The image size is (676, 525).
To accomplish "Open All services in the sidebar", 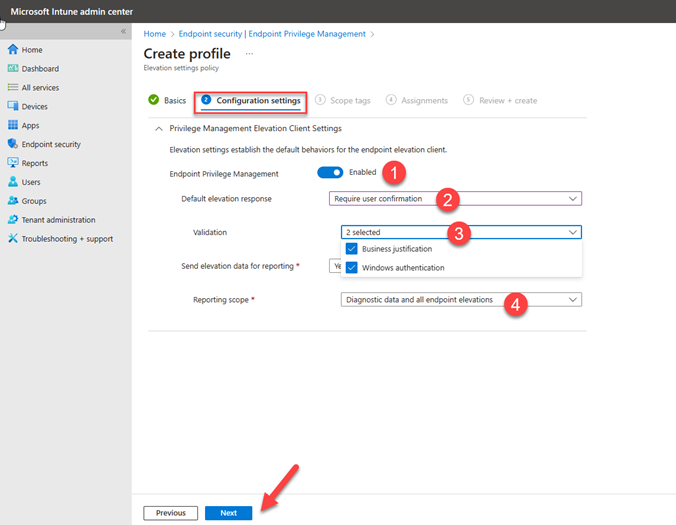I will 40,88.
